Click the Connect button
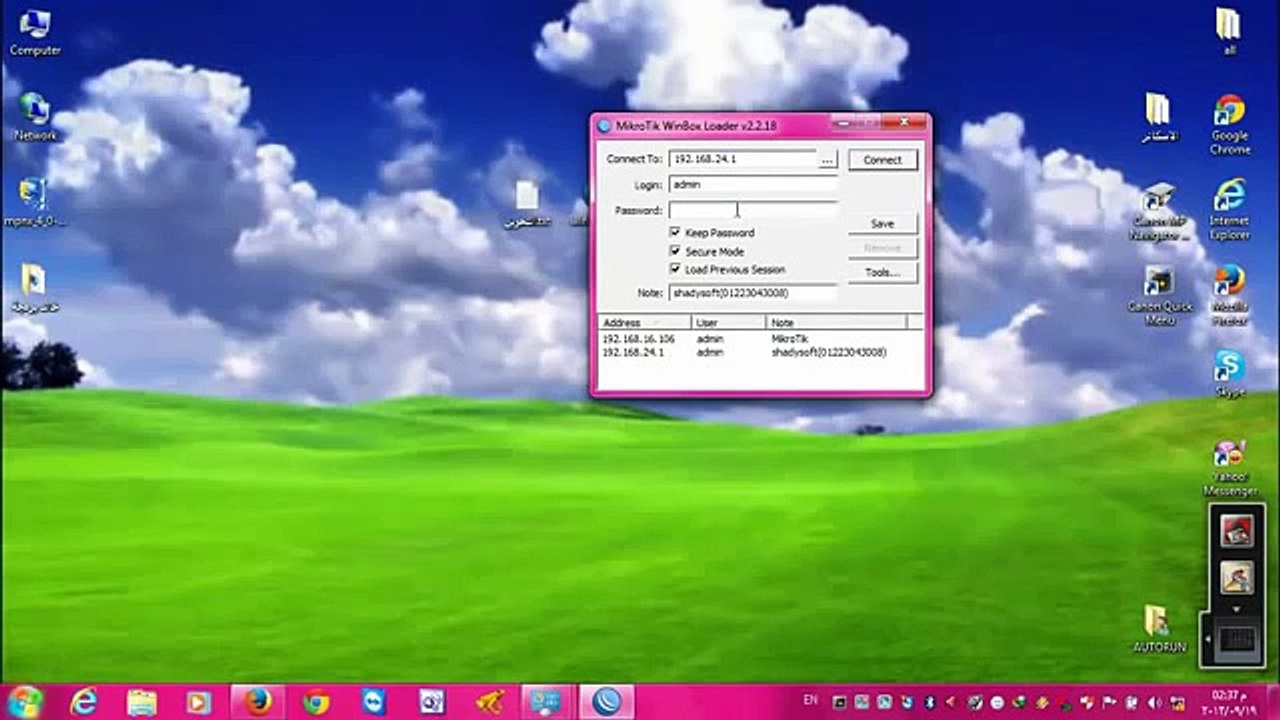This screenshot has height=720, width=1280. [882, 160]
